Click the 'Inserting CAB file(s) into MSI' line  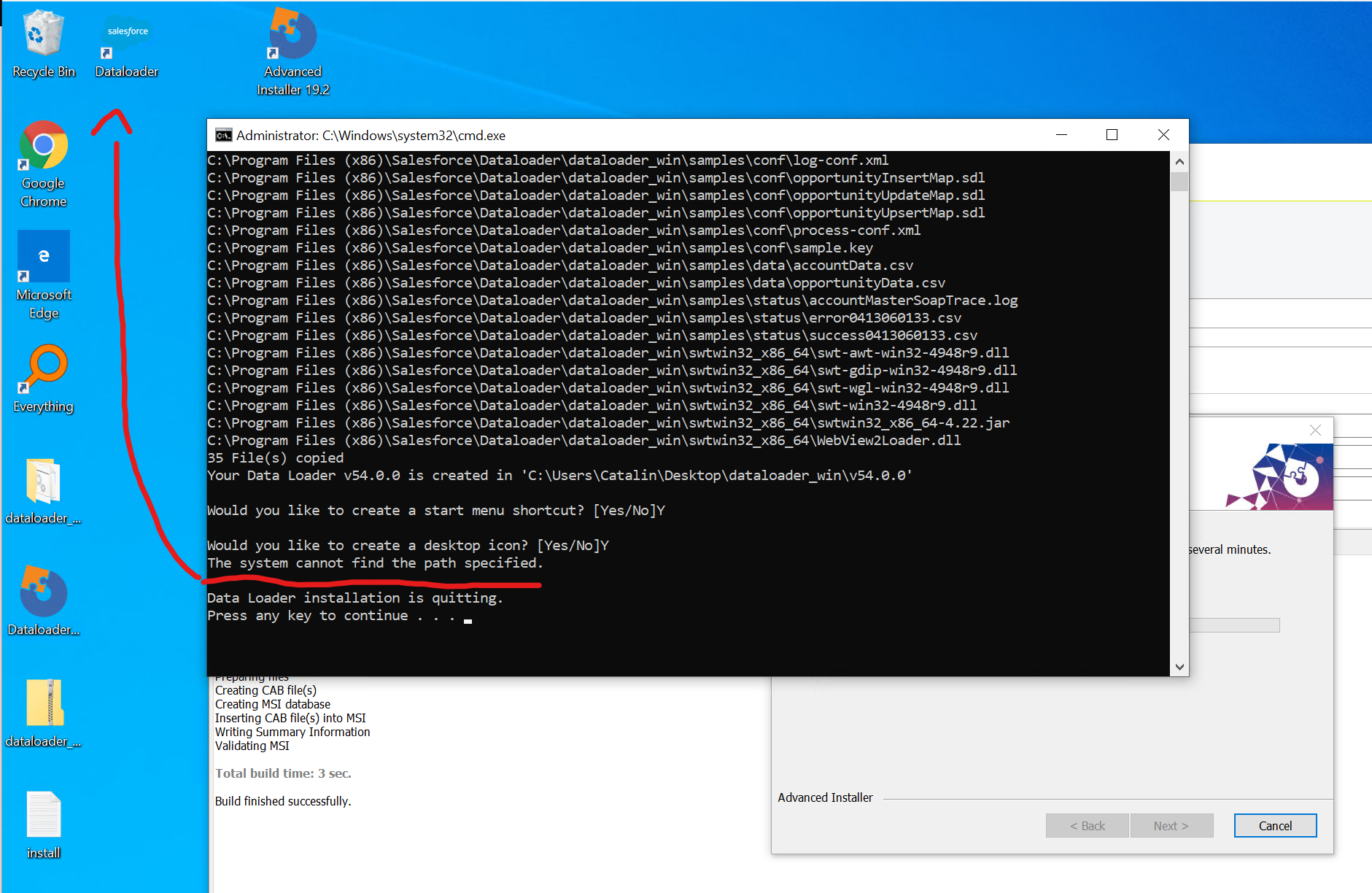290,718
